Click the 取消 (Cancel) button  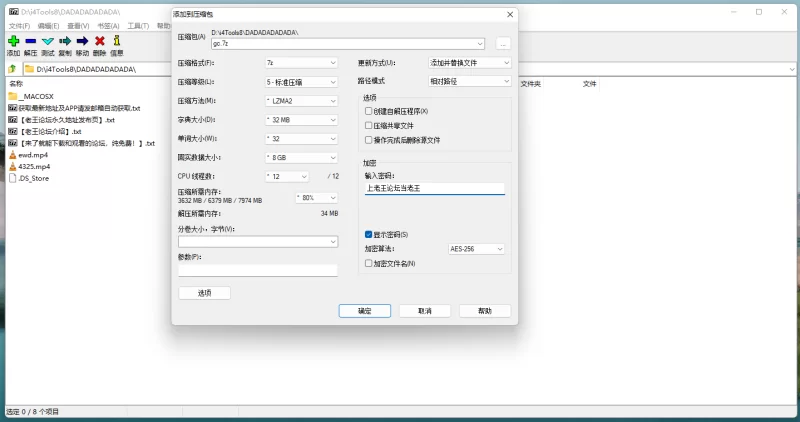(424, 311)
